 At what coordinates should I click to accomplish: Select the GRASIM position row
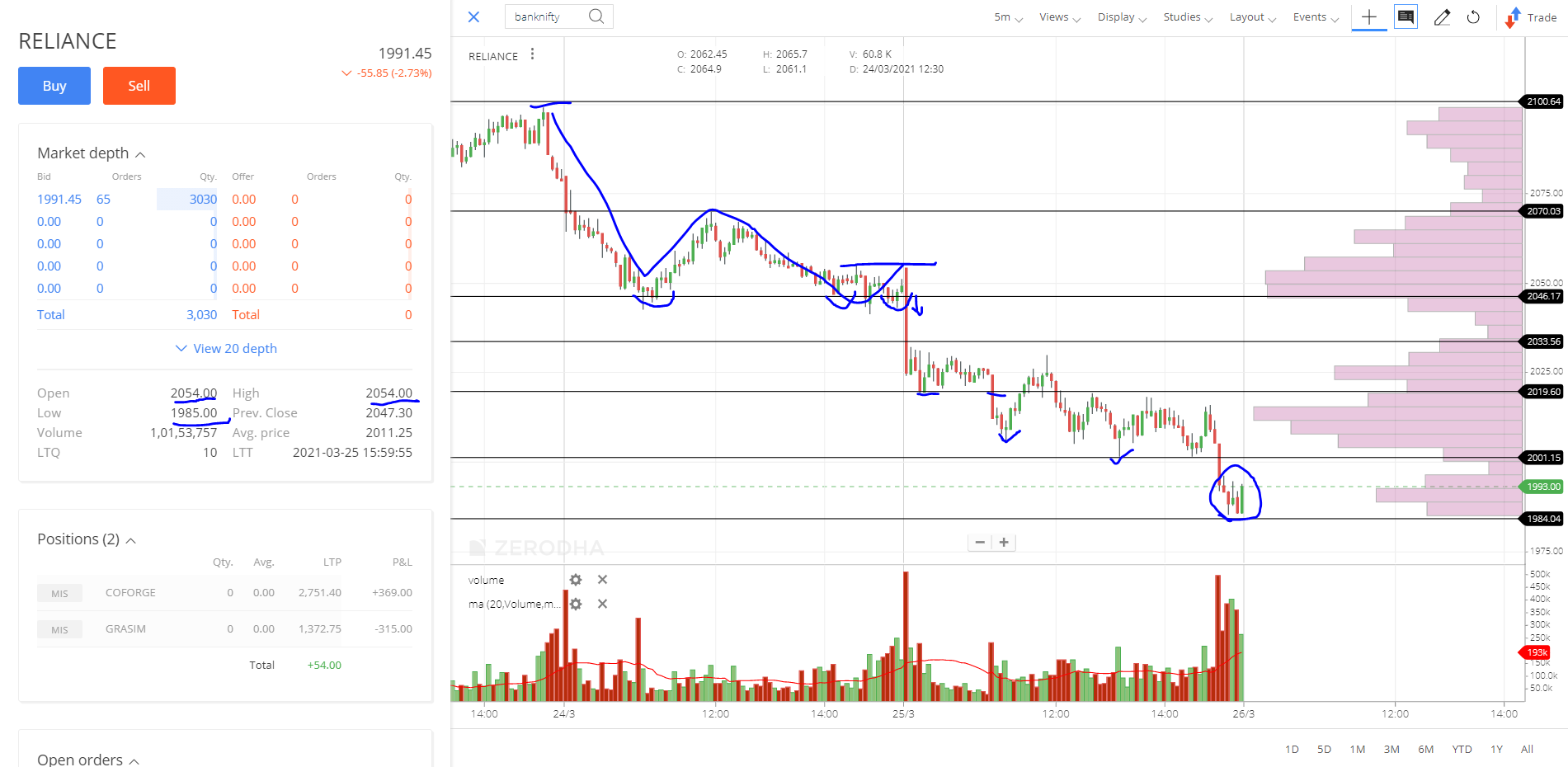coord(224,629)
